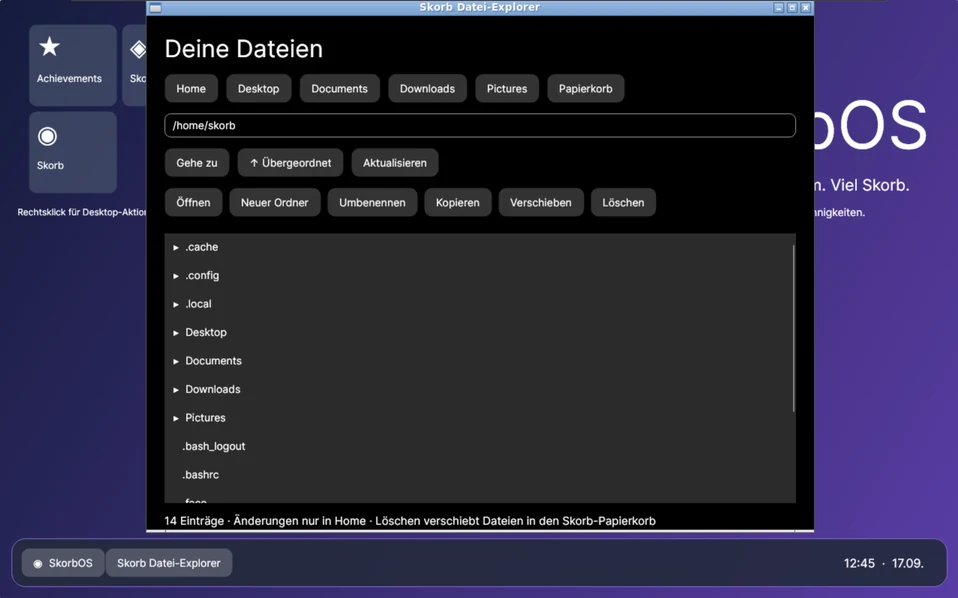Click the window menu icon in title bar
The height and width of the screenshot is (598, 958).
pos(155,8)
